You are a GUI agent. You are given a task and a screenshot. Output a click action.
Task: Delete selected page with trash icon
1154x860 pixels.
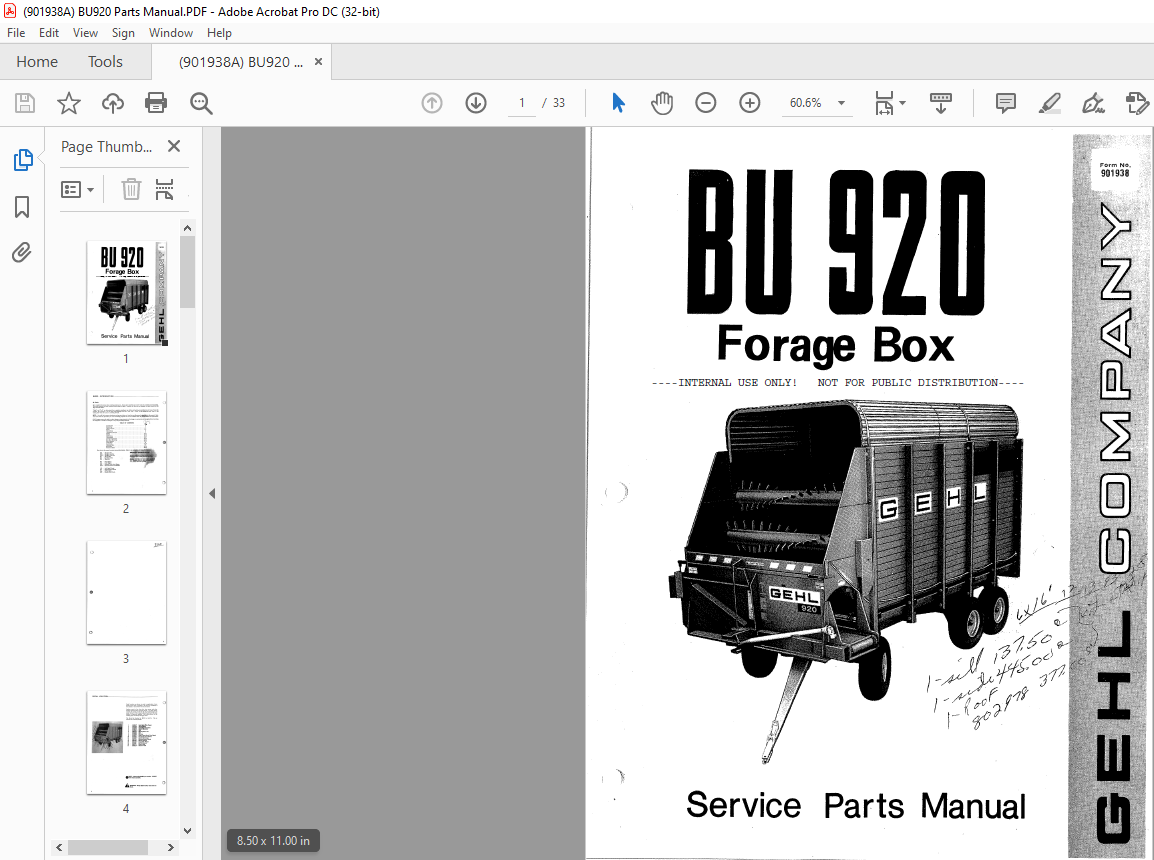(131, 190)
